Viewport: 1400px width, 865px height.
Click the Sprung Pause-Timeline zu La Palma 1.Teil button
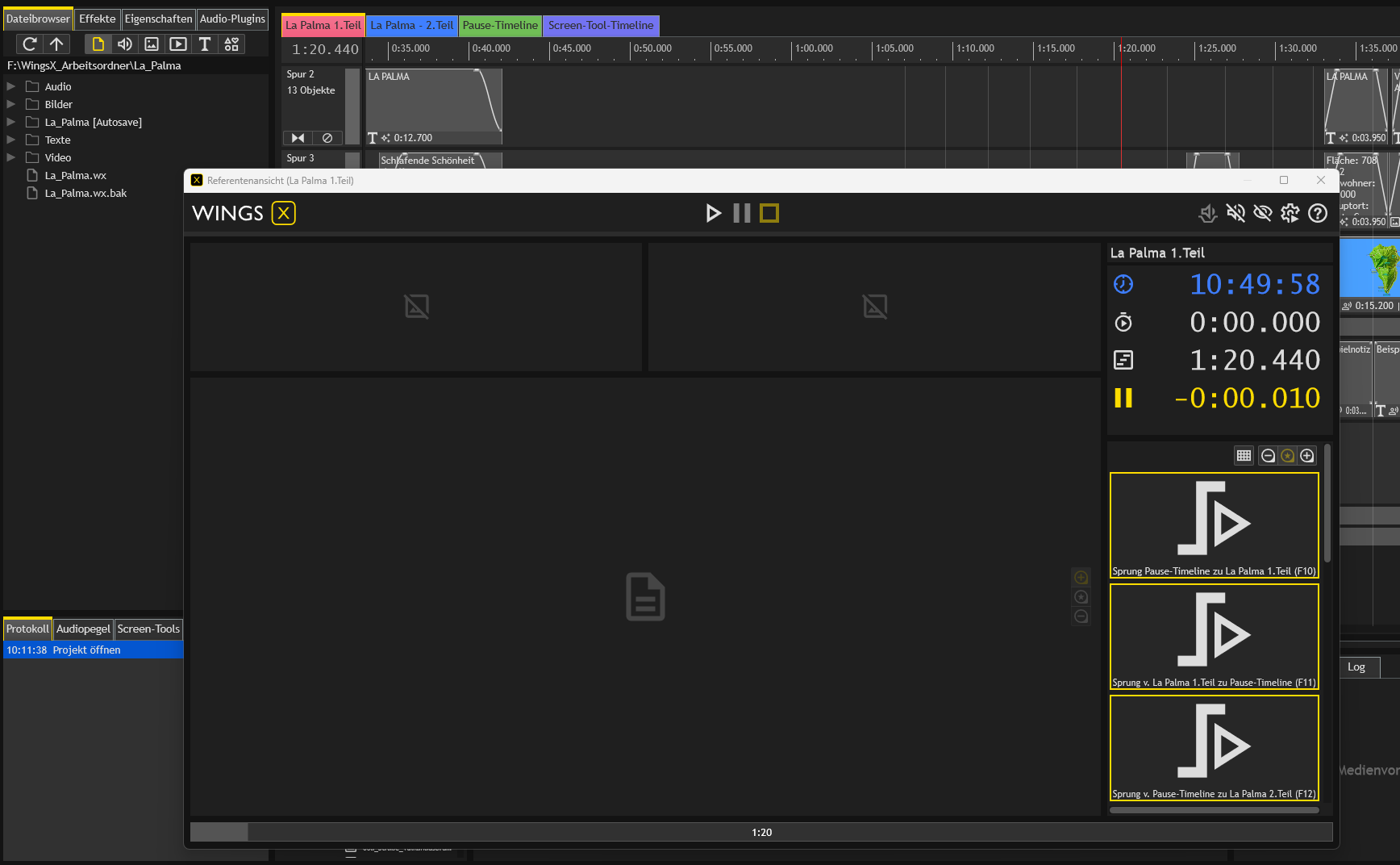coord(1214,524)
